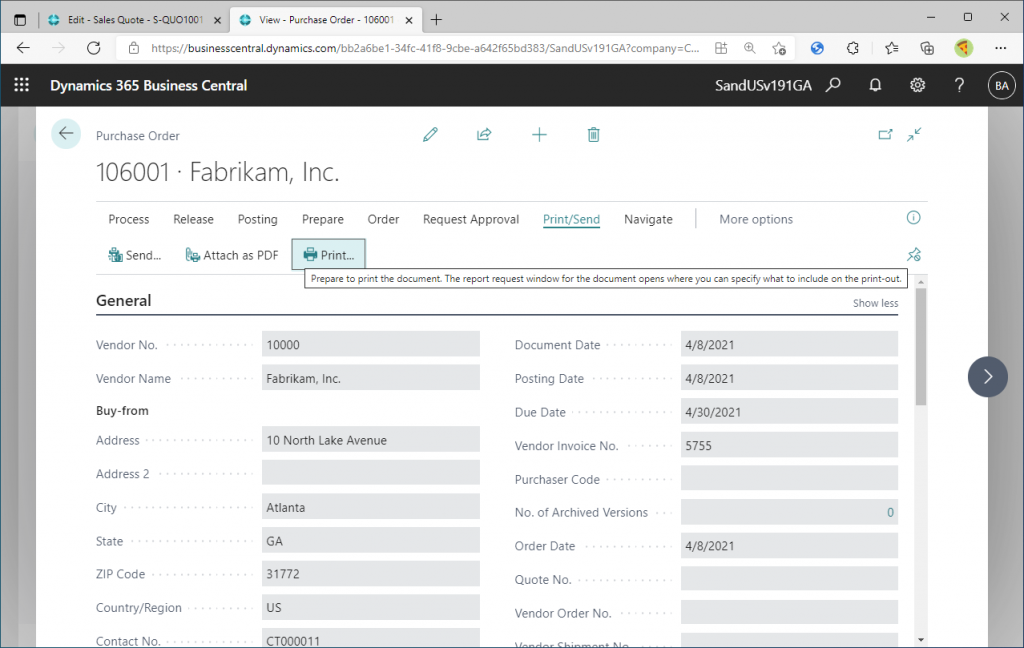Image resolution: width=1024 pixels, height=648 pixels.
Task: Click the share icon on the page header
Action: coord(484,135)
